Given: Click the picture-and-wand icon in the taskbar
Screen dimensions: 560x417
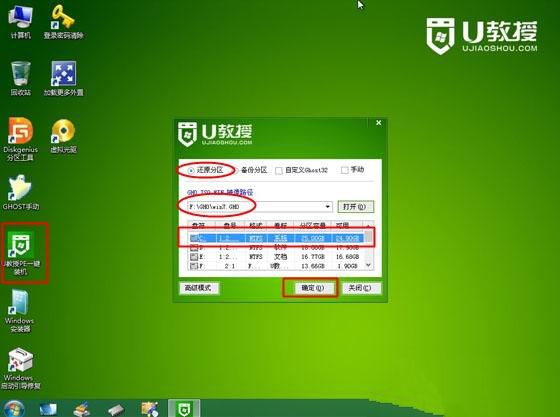Looking at the screenshot, I should (x=150, y=409).
